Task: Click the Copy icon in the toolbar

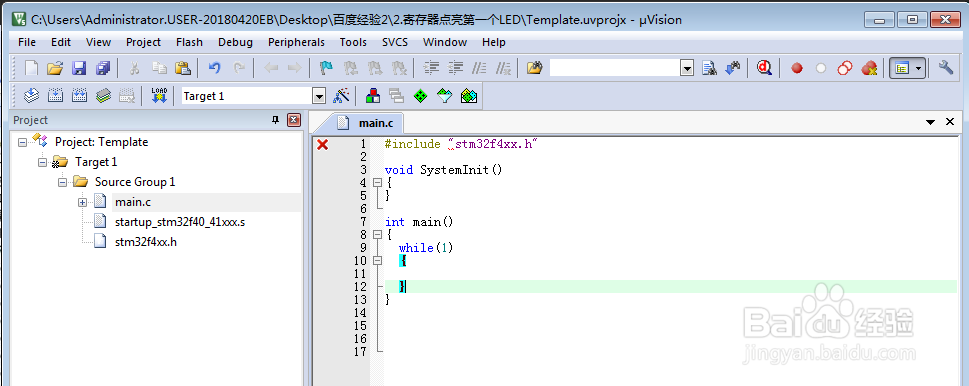Action: pyautogui.click(x=159, y=68)
